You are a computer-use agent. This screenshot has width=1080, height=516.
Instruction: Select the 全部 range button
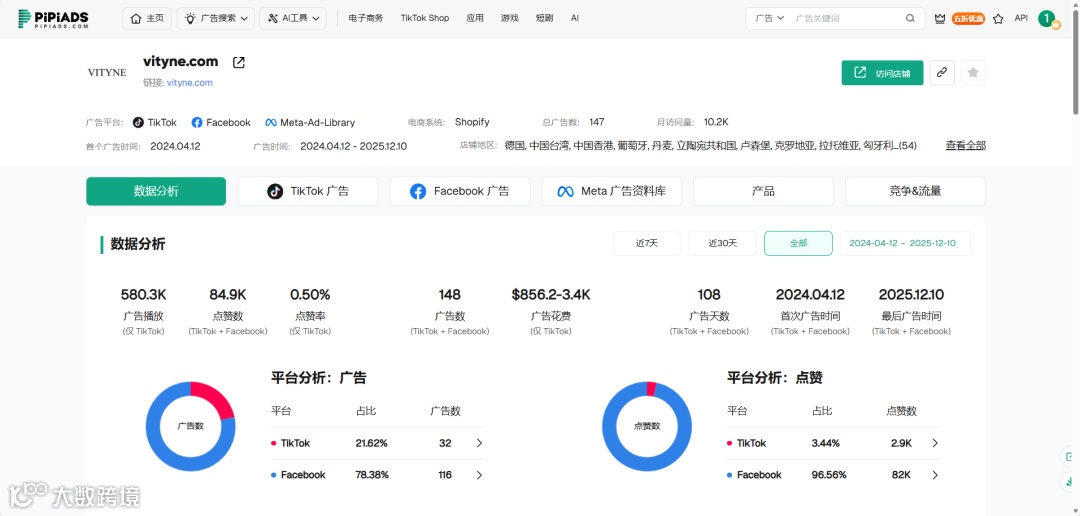pos(798,243)
